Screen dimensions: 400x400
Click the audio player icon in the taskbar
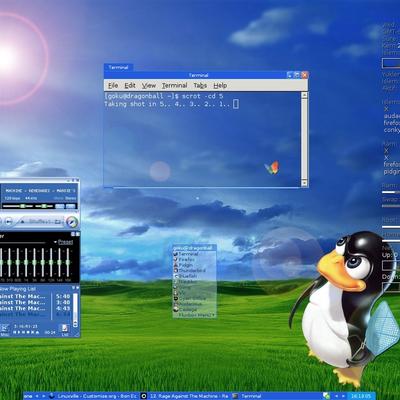click(144, 396)
